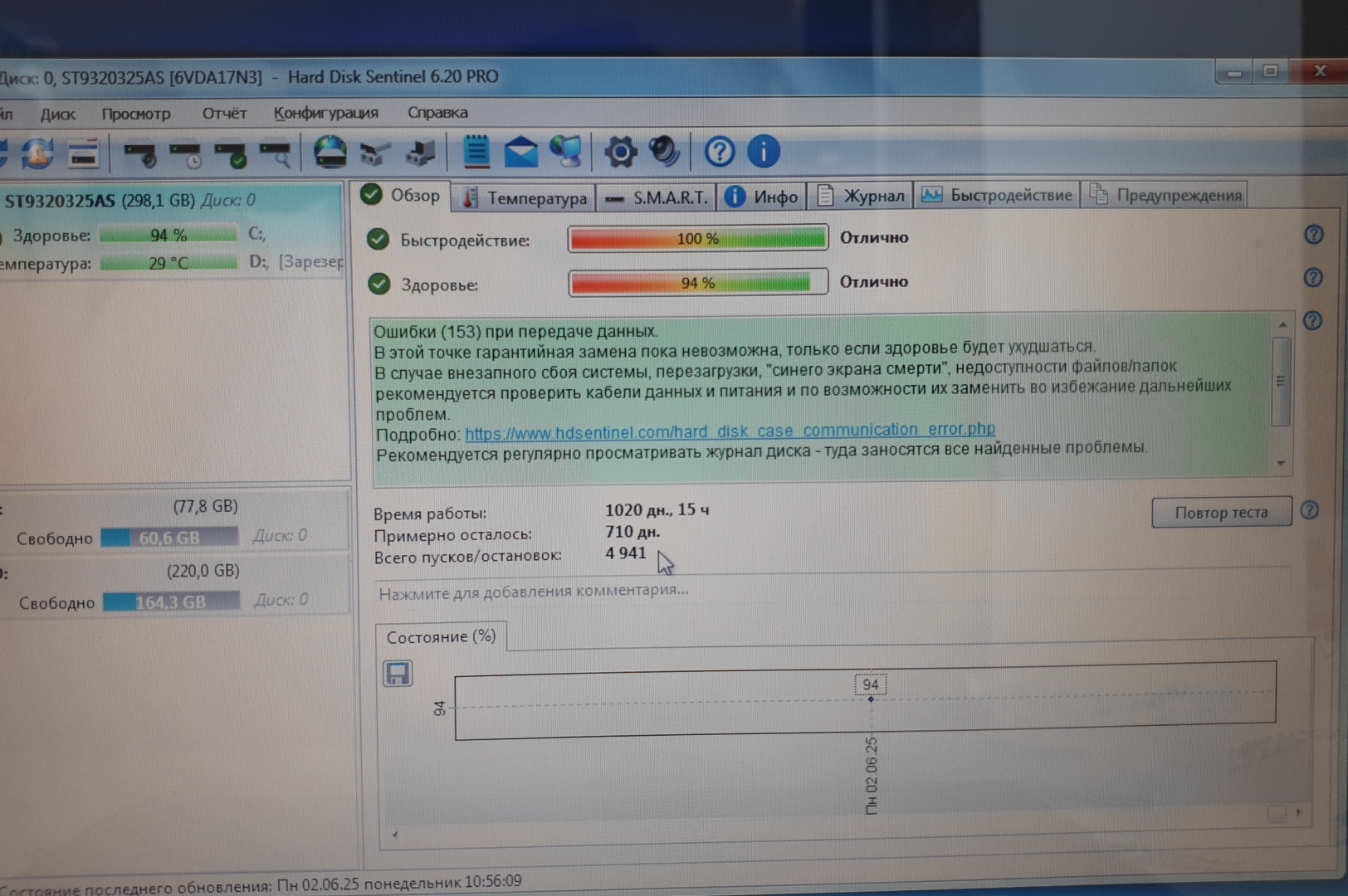The width and height of the screenshot is (1348, 896).
Task: Click the blue info circle toolbar icon
Action: pyautogui.click(x=763, y=152)
